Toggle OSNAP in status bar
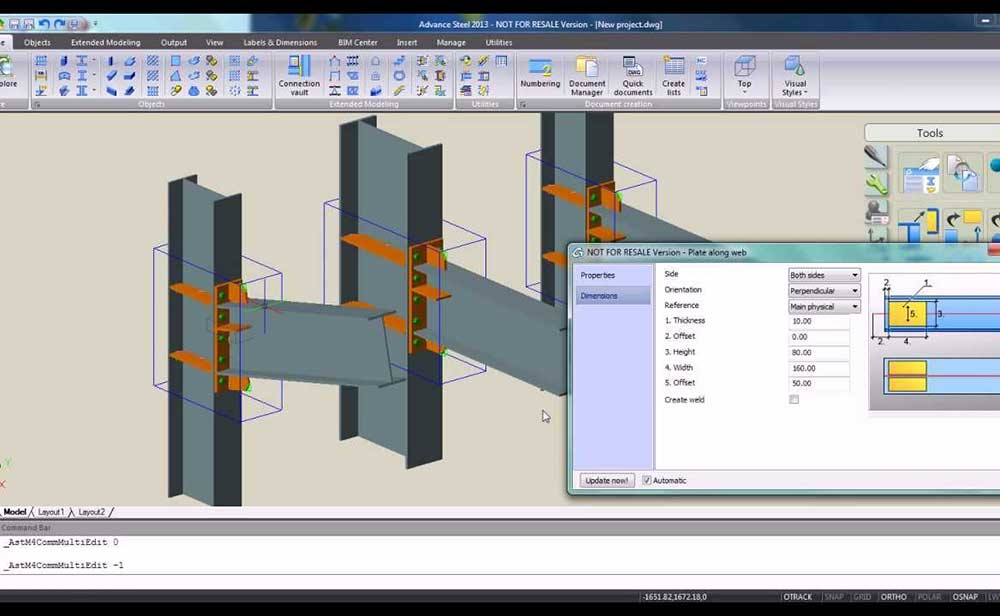Image resolution: width=1000 pixels, height=616 pixels. point(965,597)
